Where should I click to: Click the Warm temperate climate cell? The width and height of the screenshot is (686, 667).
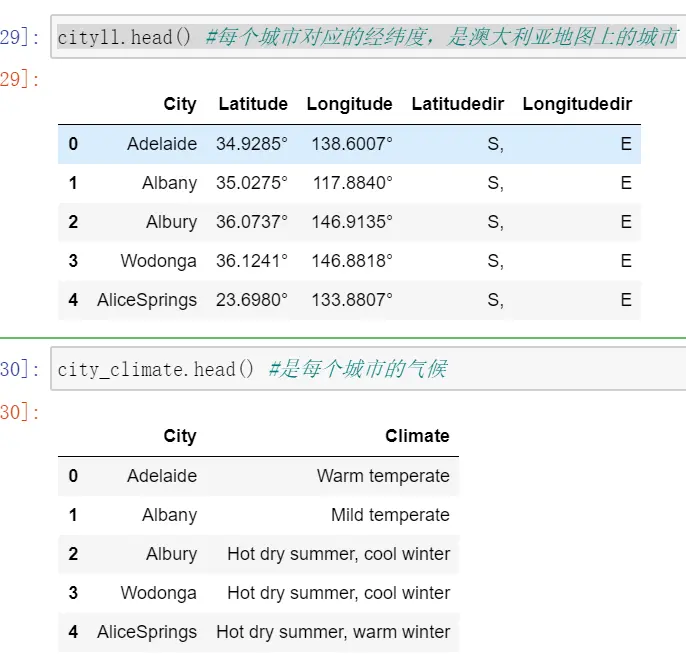(383, 476)
